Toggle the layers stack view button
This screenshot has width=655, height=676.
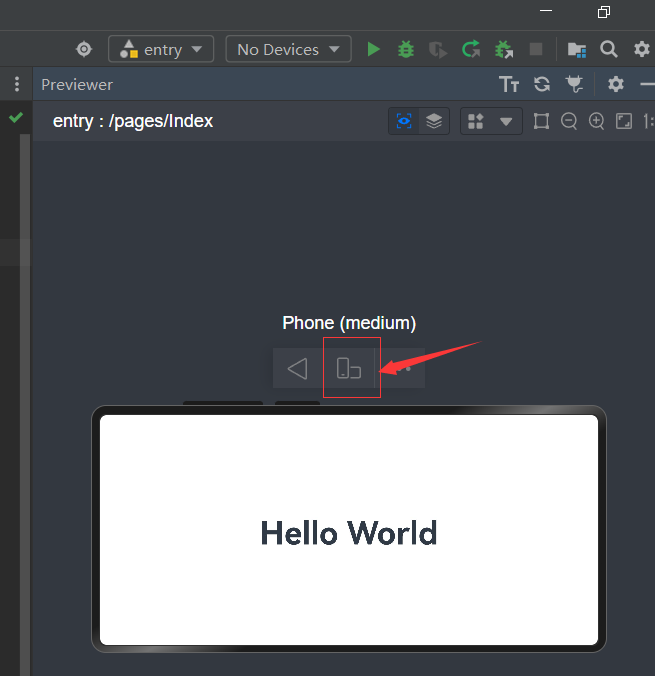[434, 121]
